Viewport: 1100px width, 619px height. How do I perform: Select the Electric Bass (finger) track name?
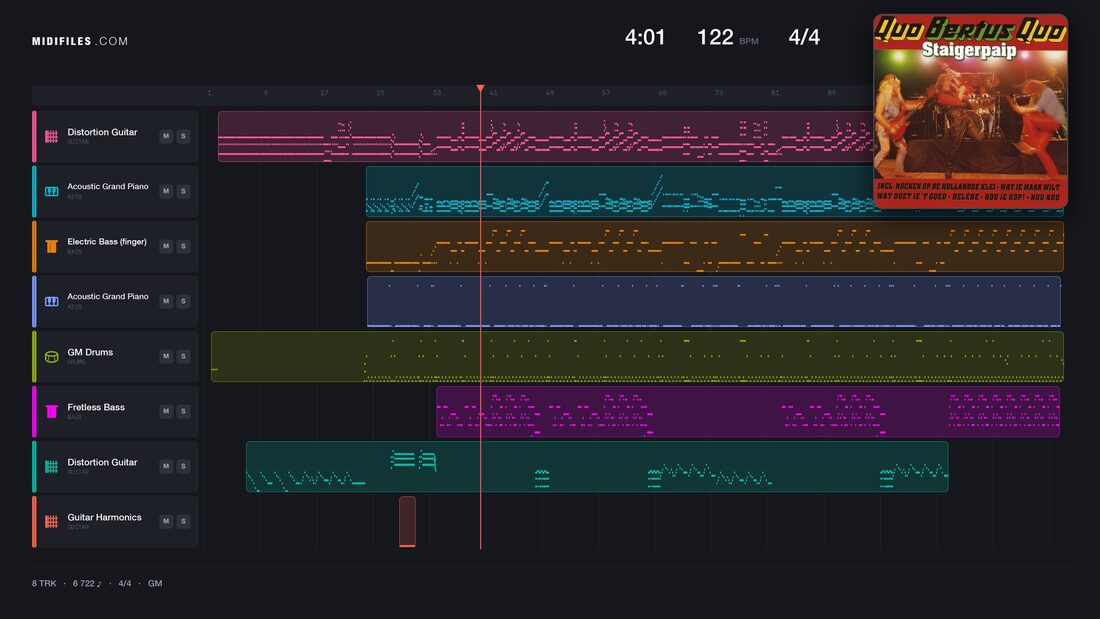pyautogui.click(x=107, y=241)
